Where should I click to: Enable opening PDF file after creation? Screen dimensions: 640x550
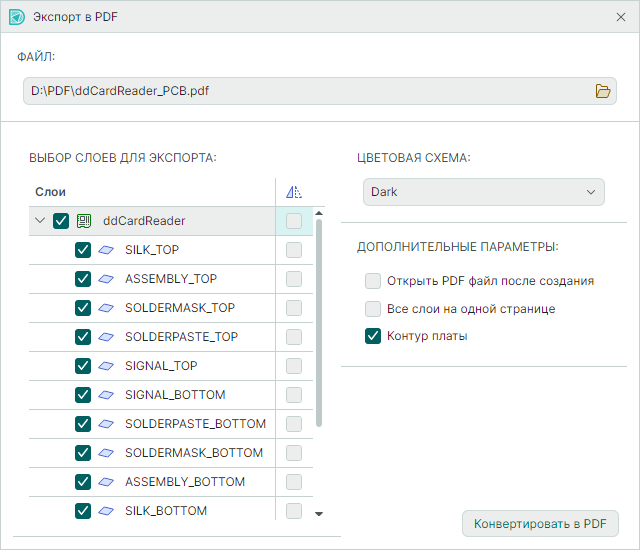[x=373, y=281]
